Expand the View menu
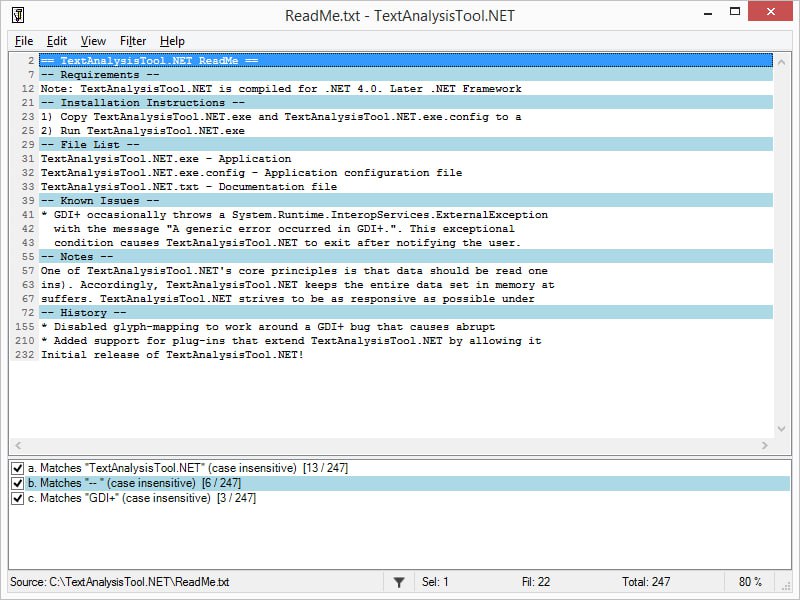This screenshot has width=800, height=600. pyautogui.click(x=93, y=41)
